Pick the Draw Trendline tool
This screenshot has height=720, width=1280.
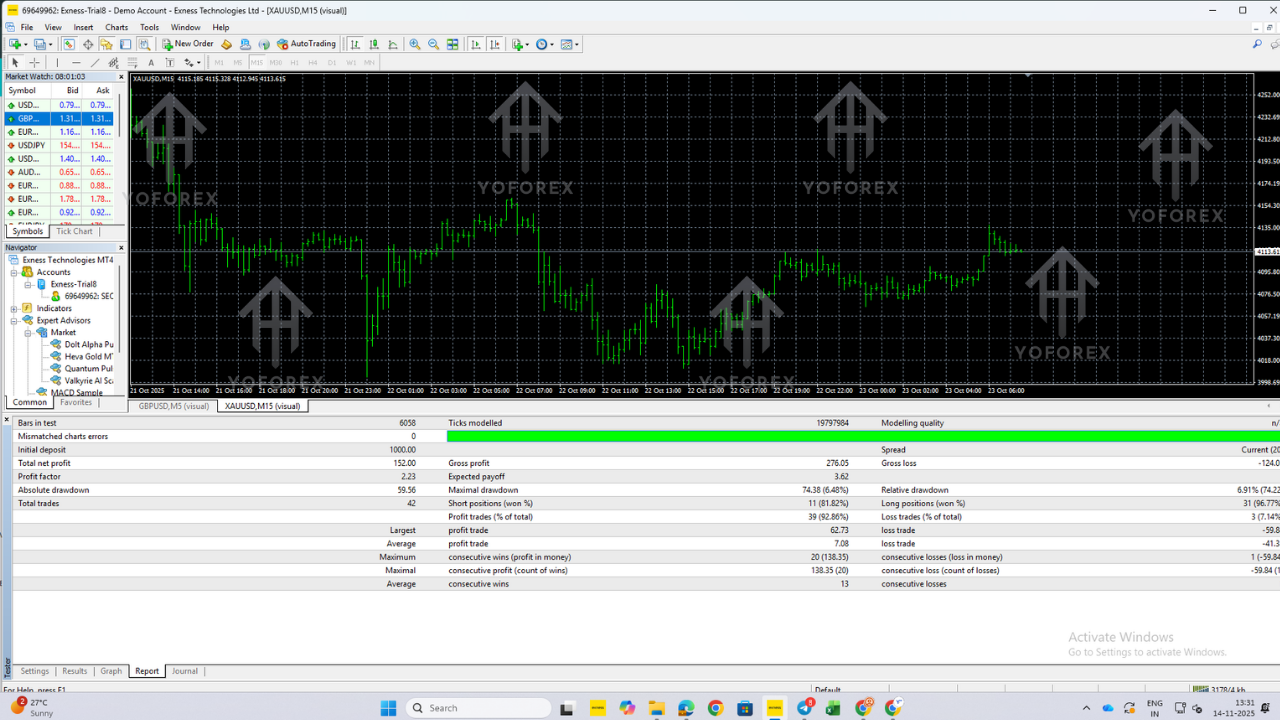click(x=95, y=63)
